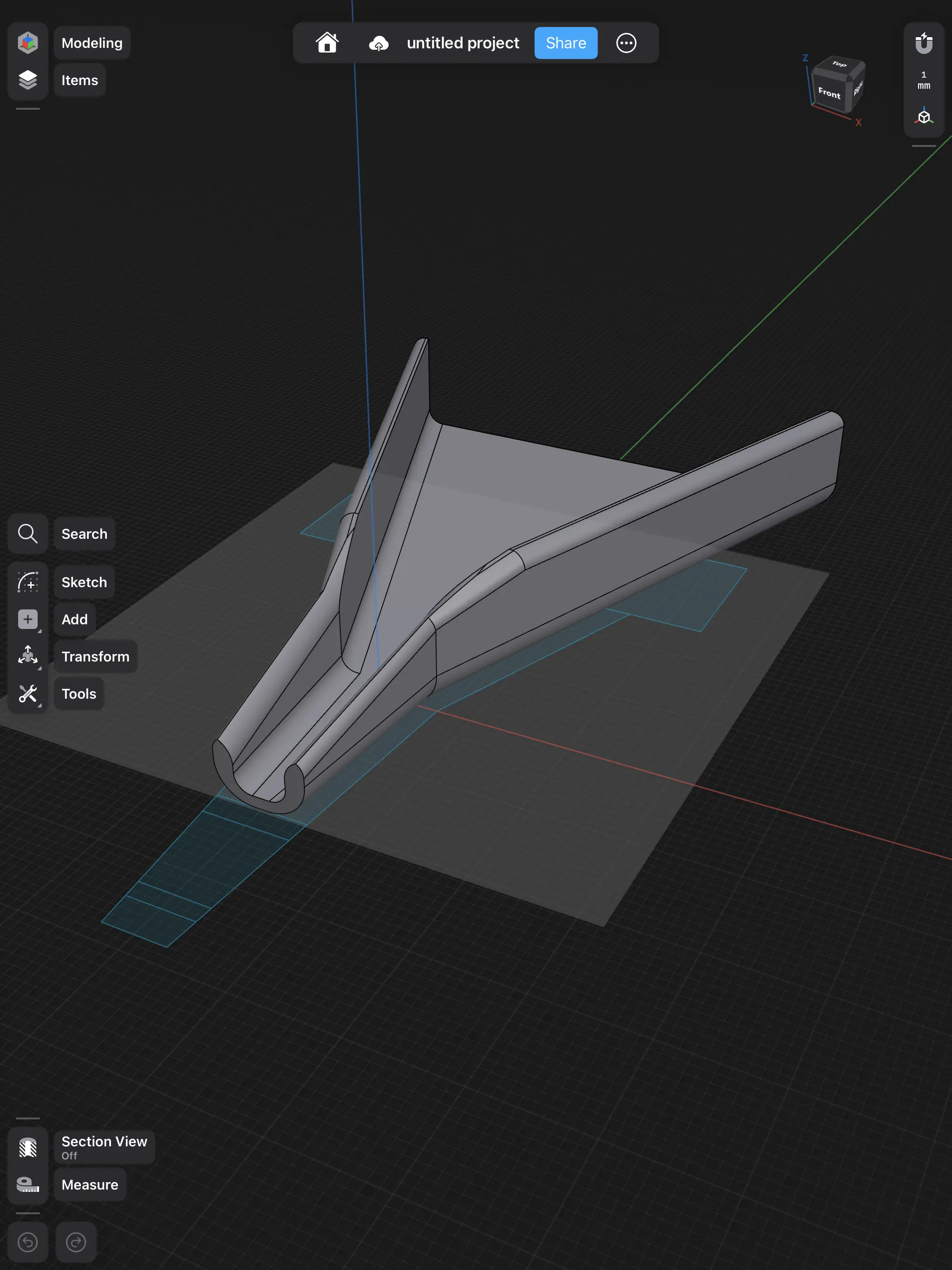Viewport: 952px width, 1270px height.
Task: Select the Sketch tool icon
Action: (x=27, y=582)
